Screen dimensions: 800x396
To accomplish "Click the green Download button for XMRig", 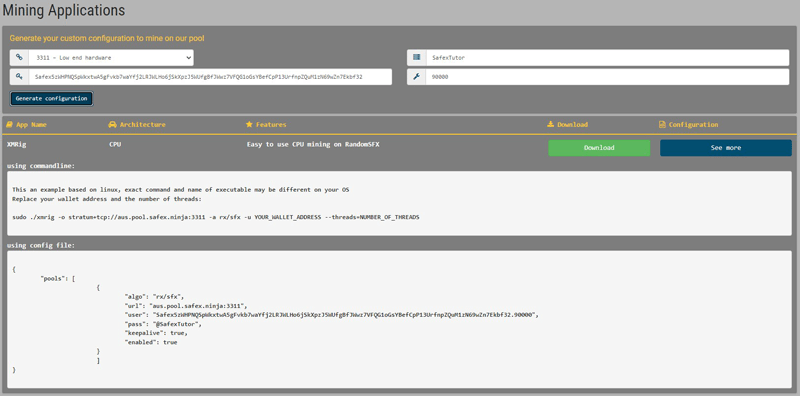I will [x=599, y=148].
